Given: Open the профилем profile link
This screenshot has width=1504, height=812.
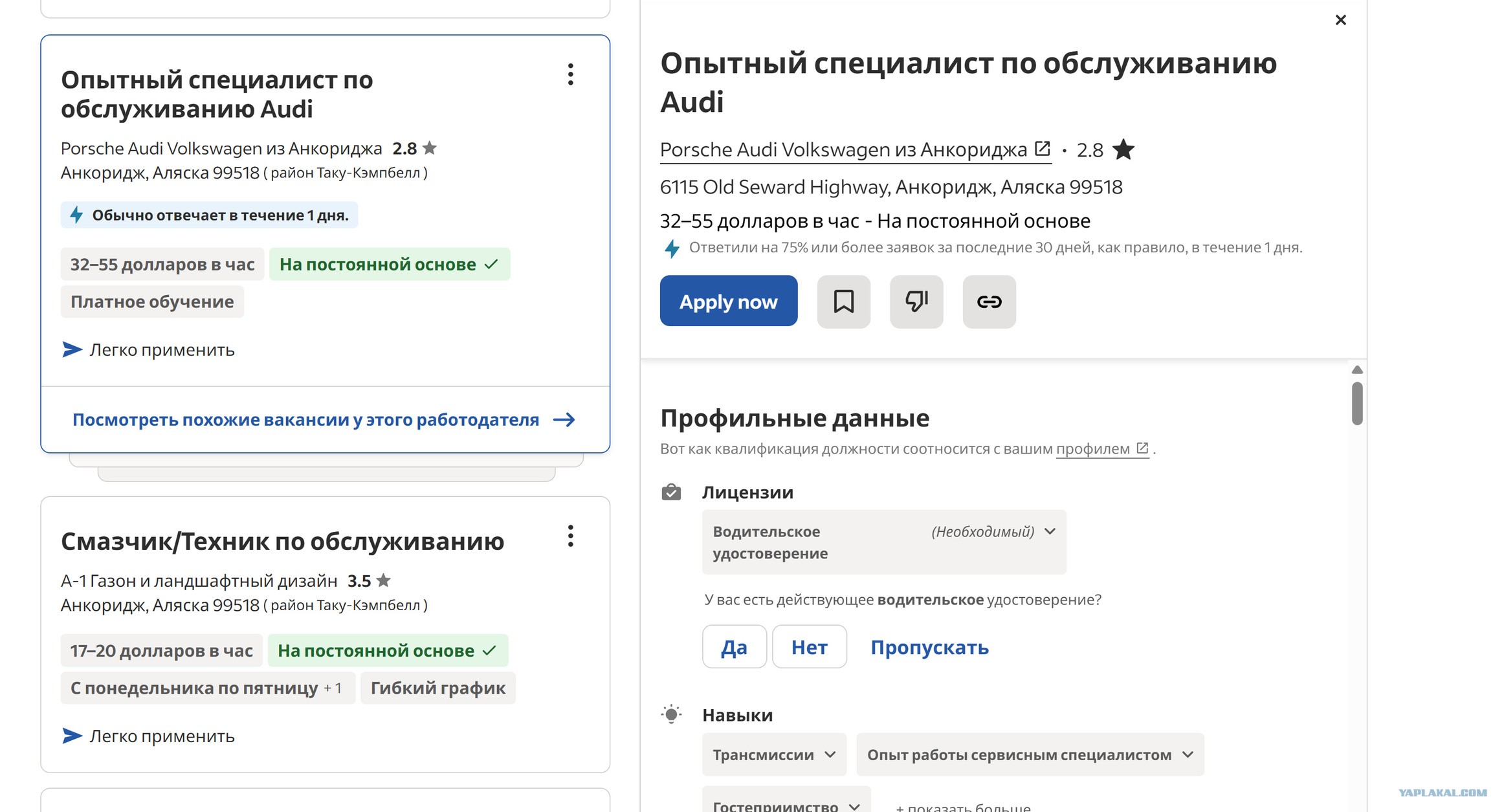Looking at the screenshot, I should (1092, 449).
